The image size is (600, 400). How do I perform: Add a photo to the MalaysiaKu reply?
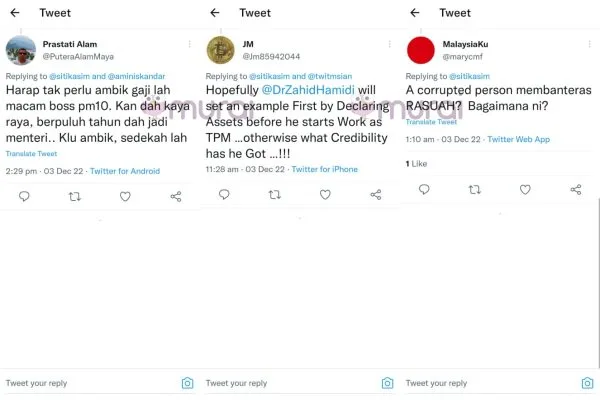tap(587, 383)
